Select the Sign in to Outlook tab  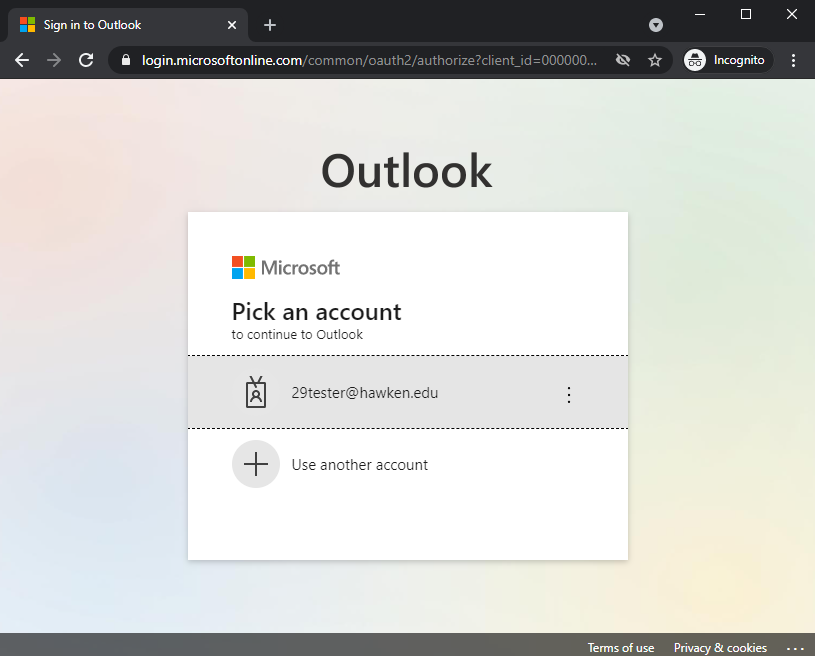[127, 25]
